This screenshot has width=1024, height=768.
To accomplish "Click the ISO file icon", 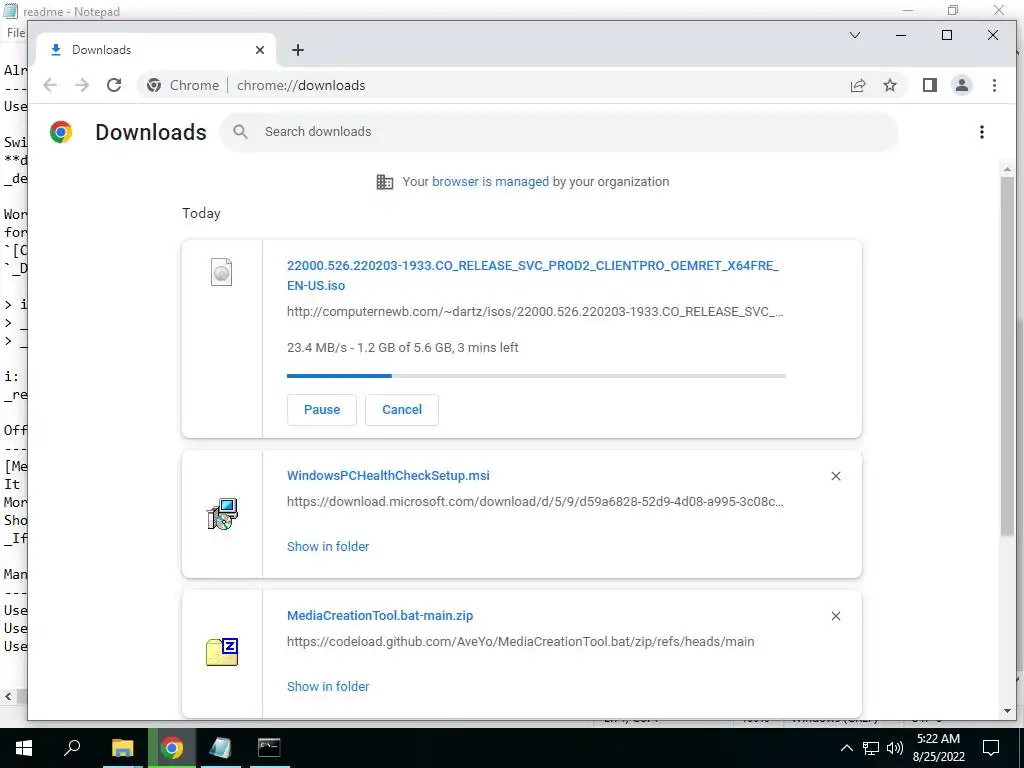I will [x=221, y=272].
